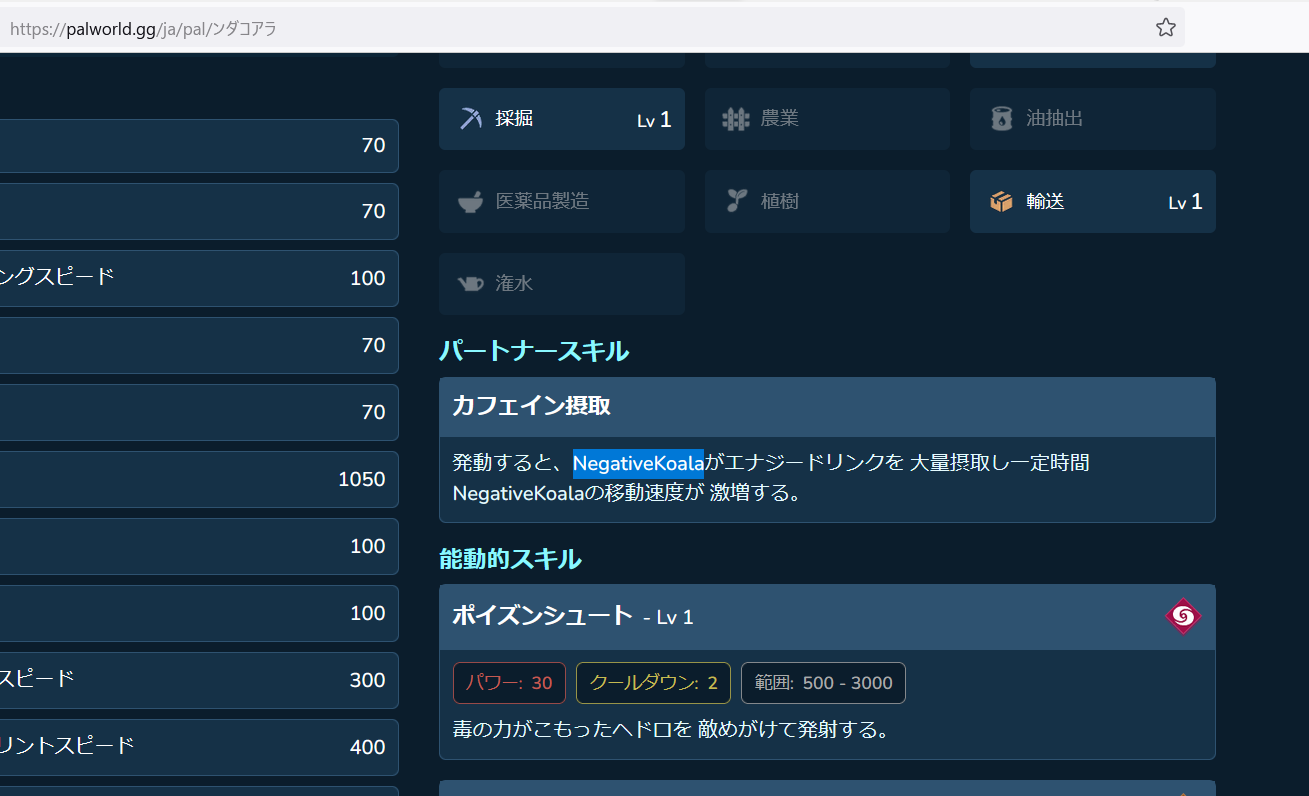This screenshot has width=1309, height=796.
Task: Select the 輸送 Lv 1 work card
Action: click(1093, 201)
